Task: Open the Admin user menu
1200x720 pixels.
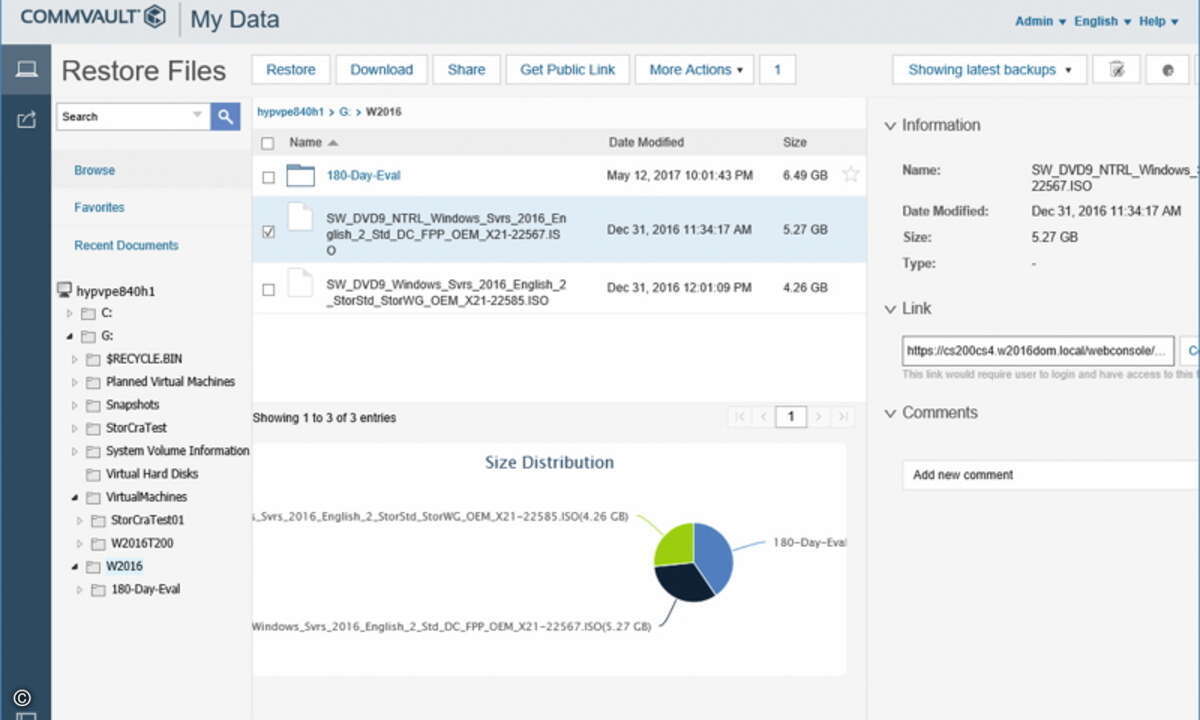Action: click(1040, 21)
